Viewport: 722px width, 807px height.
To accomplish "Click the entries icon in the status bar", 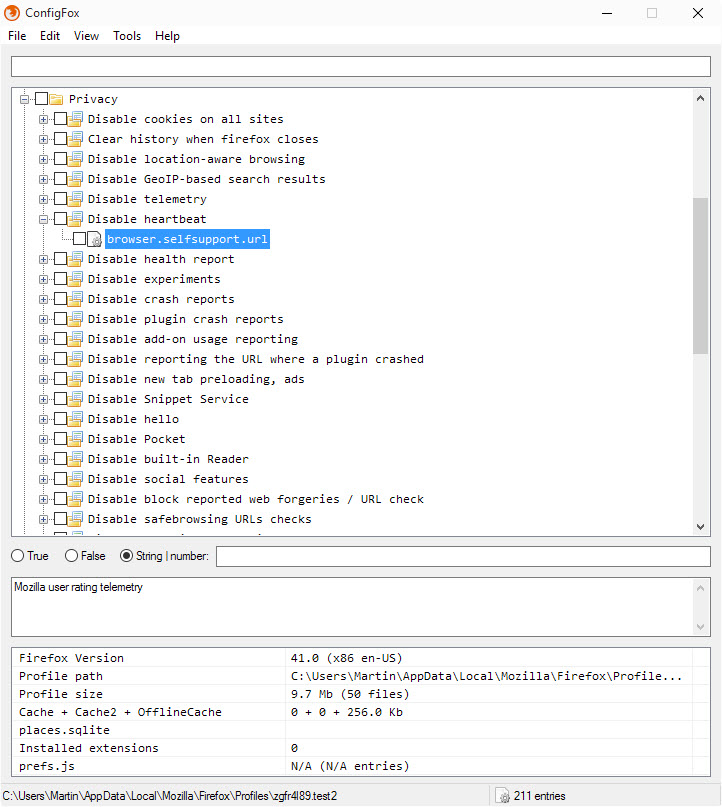I will coord(502,796).
